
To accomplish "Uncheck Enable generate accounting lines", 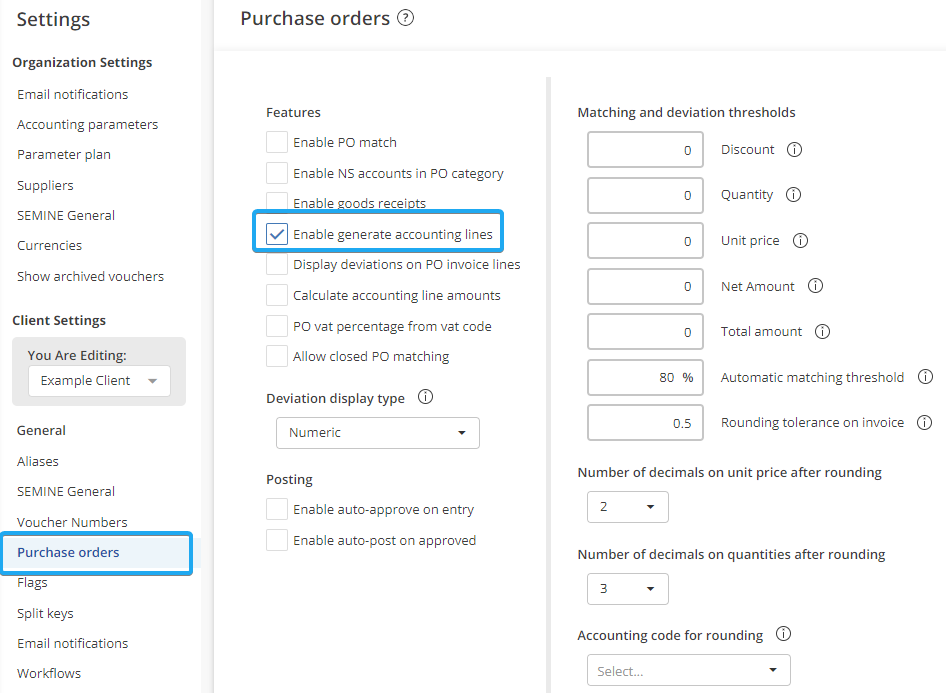I will [277, 234].
